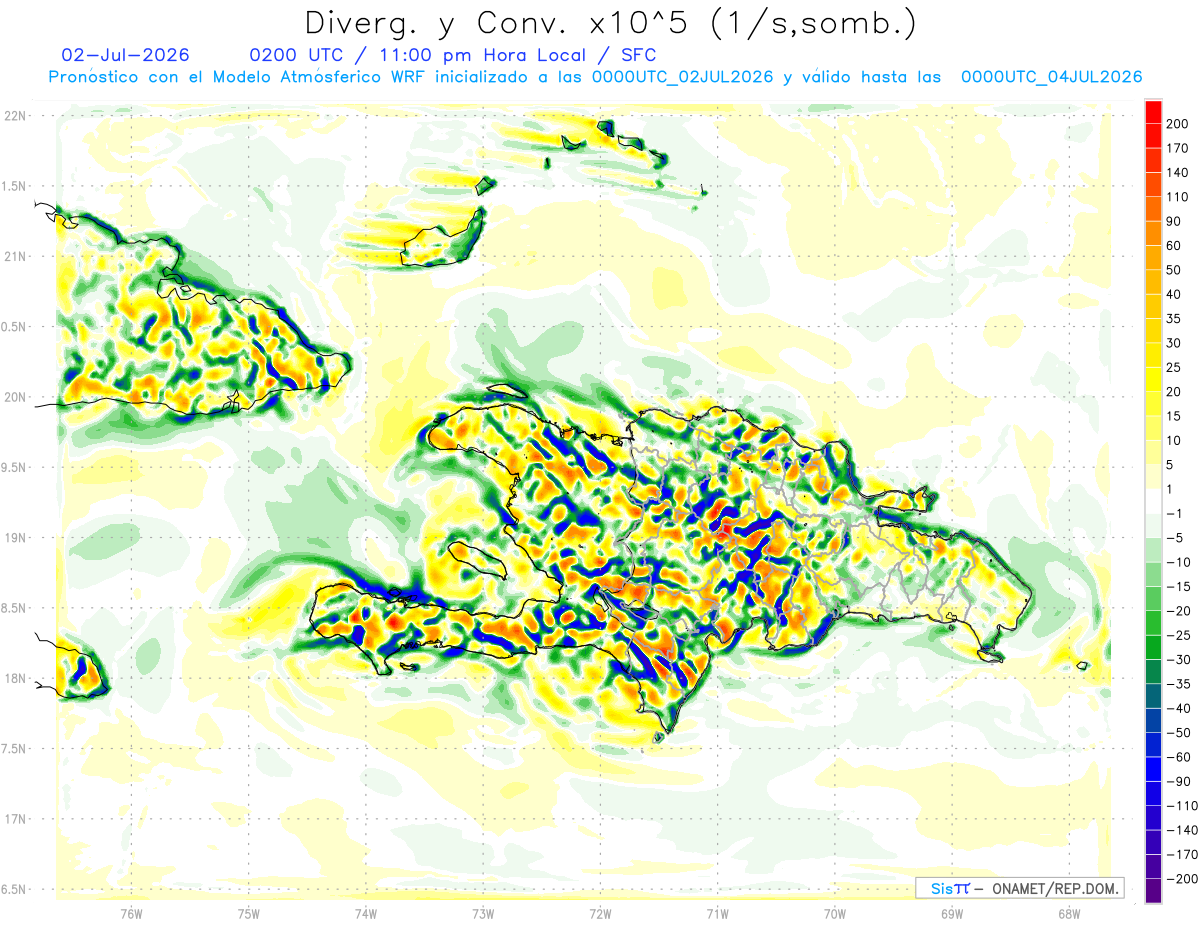Click the '74W' longitude axis label
The image size is (1200, 927).
366,913
